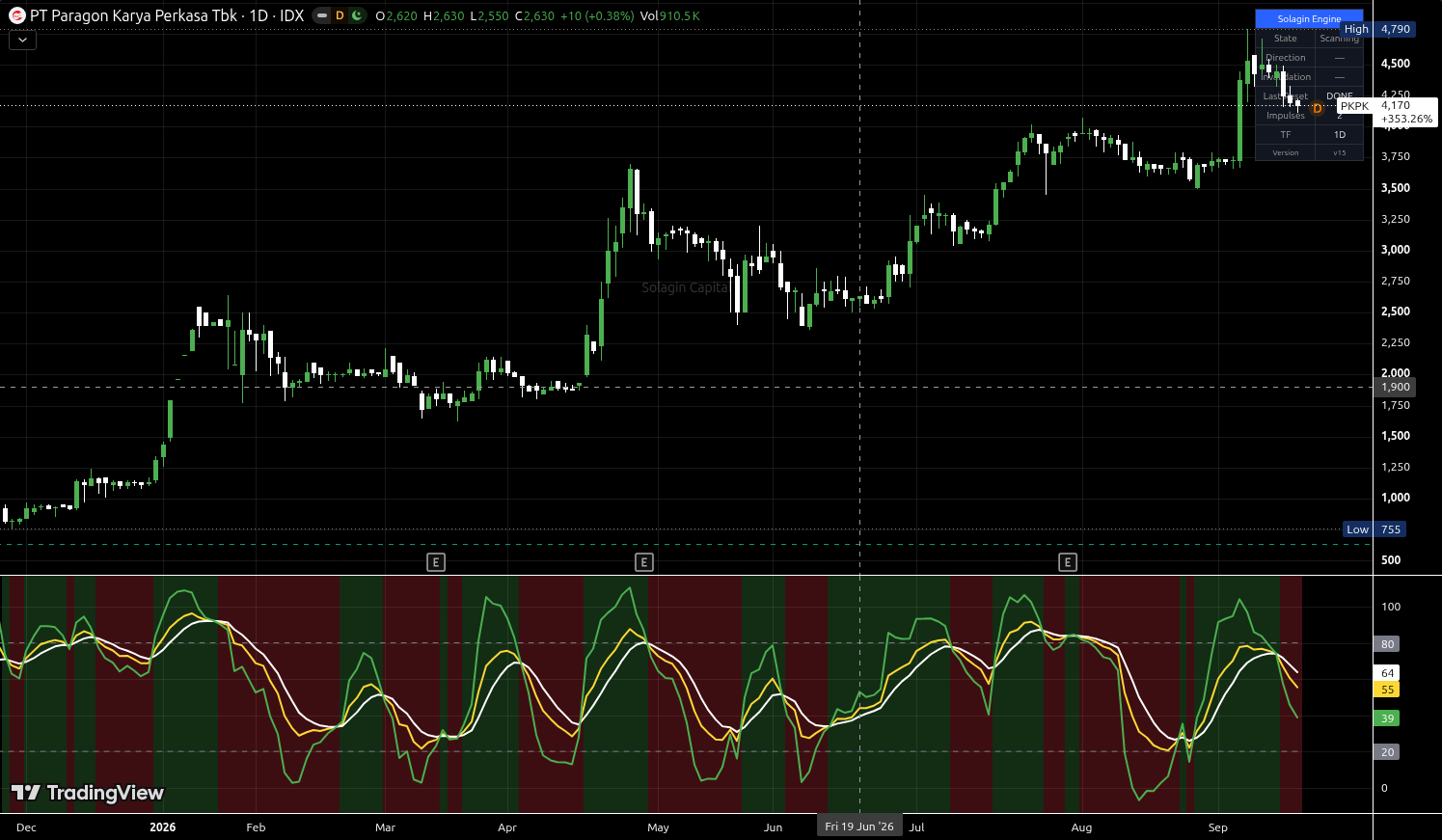Click the 4,500 price scale label

pos(1395,64)
